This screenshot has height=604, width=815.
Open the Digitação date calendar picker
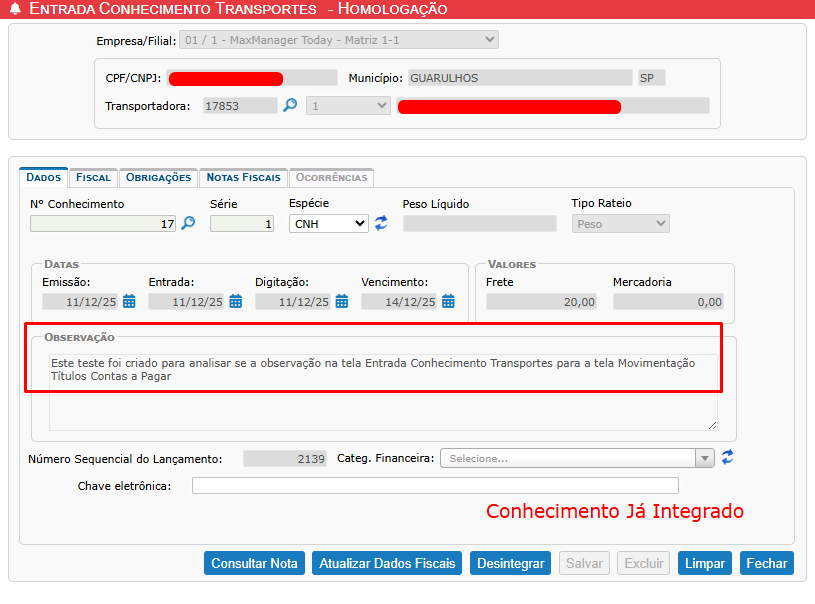click(x=342, y=301)
